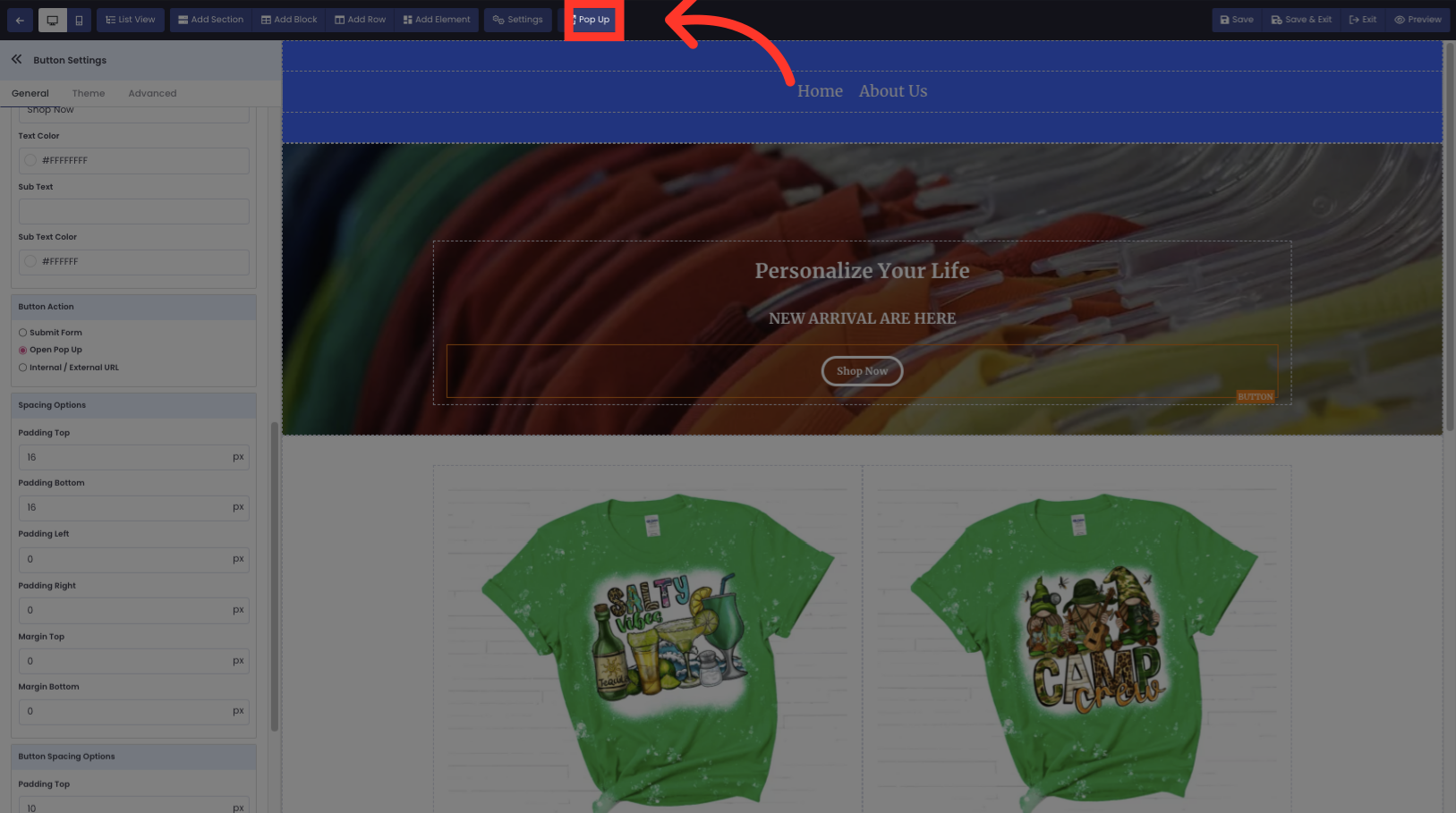Open the page Preview
Screen dimensions: 1456x813
pyautogui.click(x=1418, y=20)
